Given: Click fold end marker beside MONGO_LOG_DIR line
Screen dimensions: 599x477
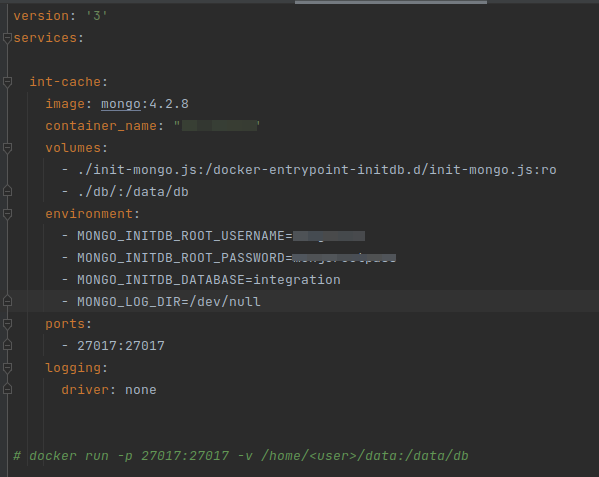Looking at the screenshot, I should point(7,301).
